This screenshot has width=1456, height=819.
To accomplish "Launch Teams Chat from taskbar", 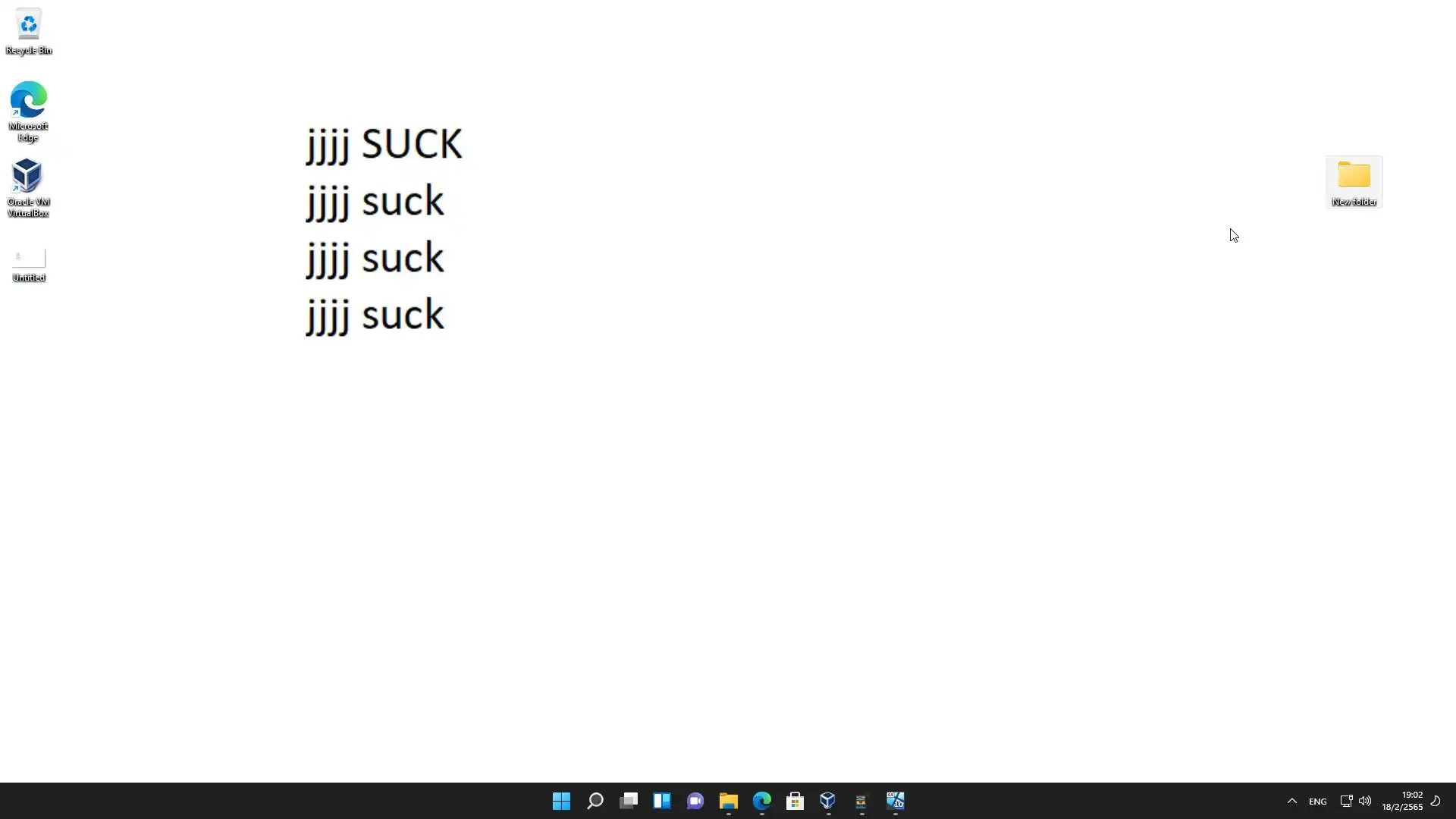I will (x=695, y=801).
